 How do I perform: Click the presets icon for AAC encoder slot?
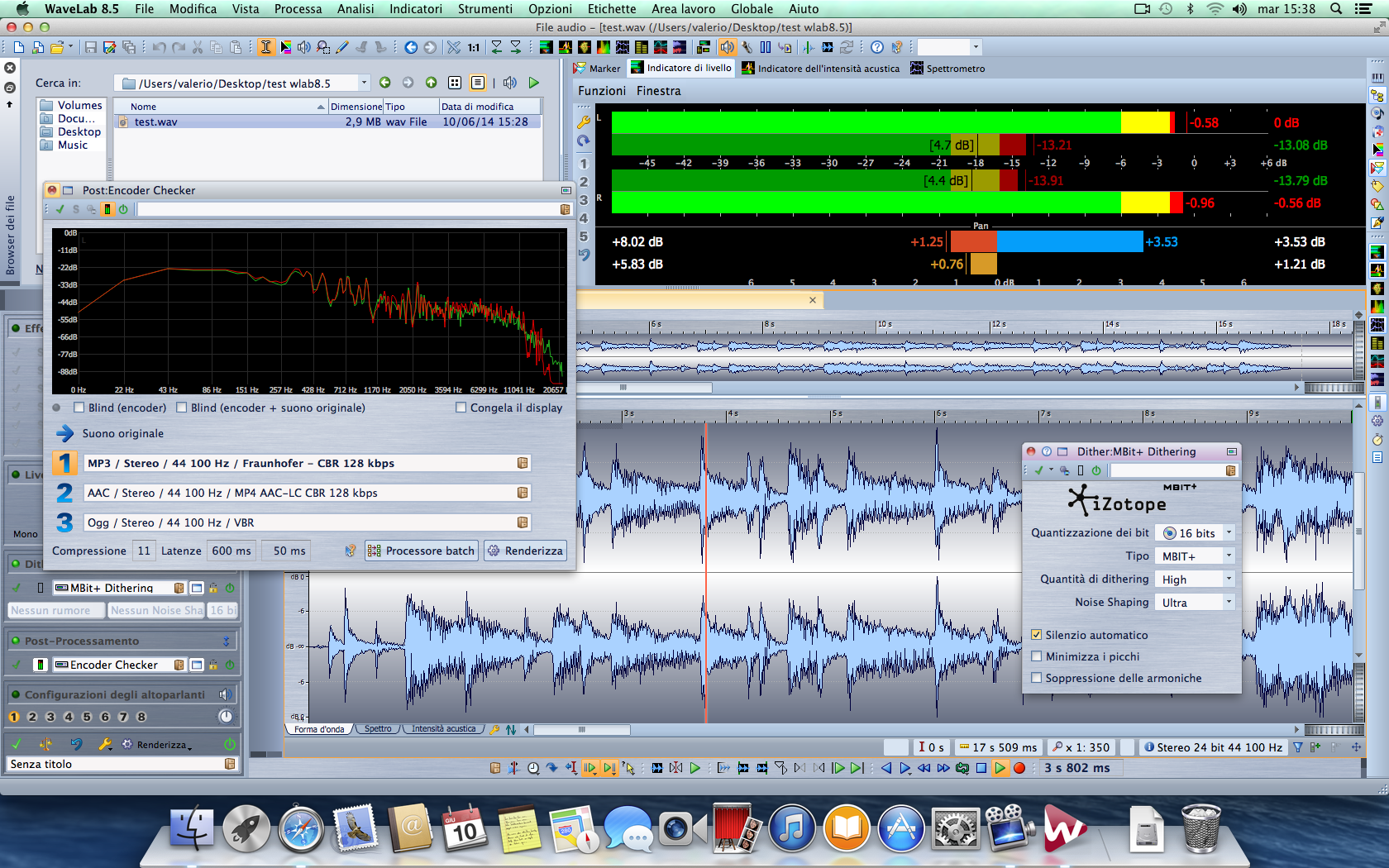(523, 493)
